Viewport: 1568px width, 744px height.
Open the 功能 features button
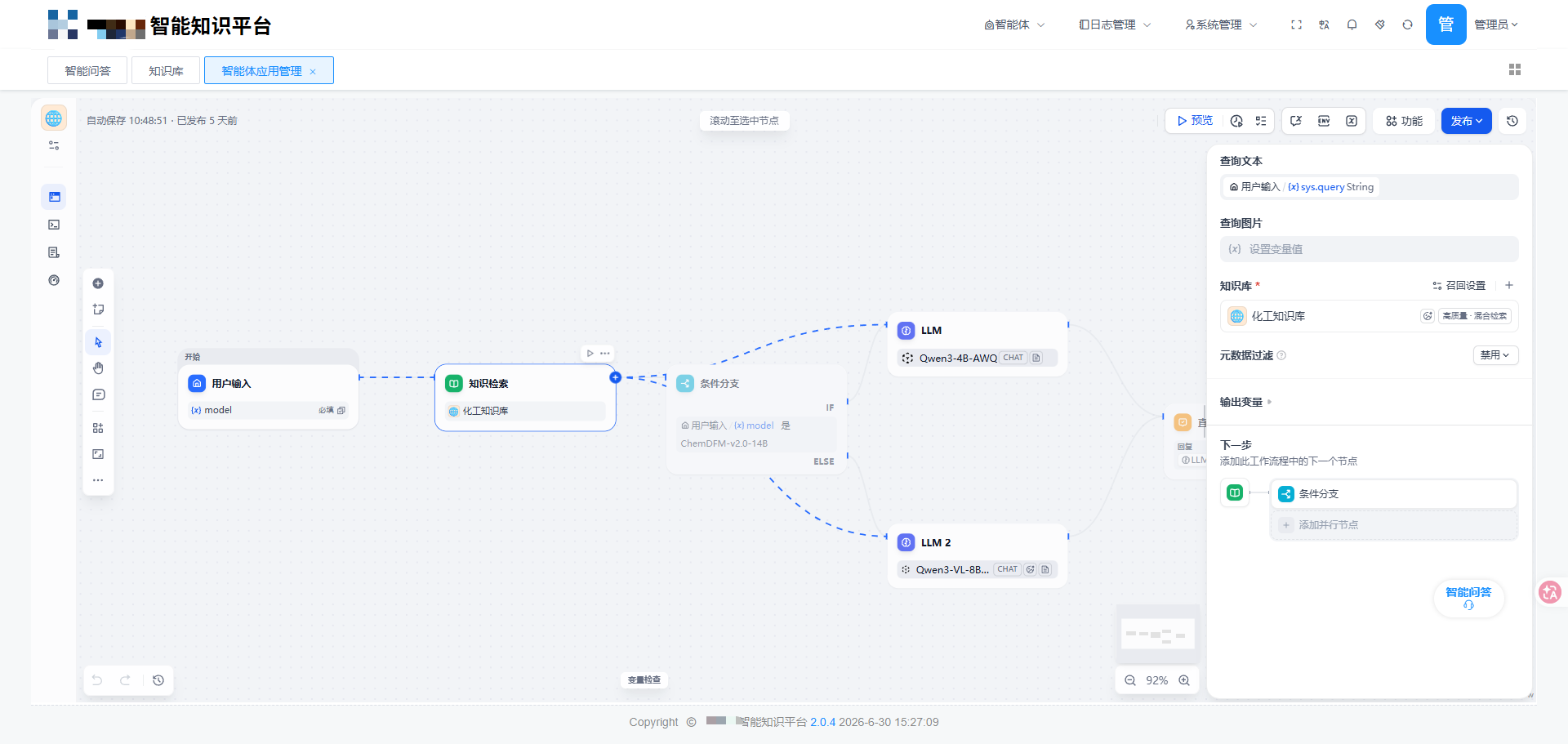pyautogui.click(x=1404, y=121)
